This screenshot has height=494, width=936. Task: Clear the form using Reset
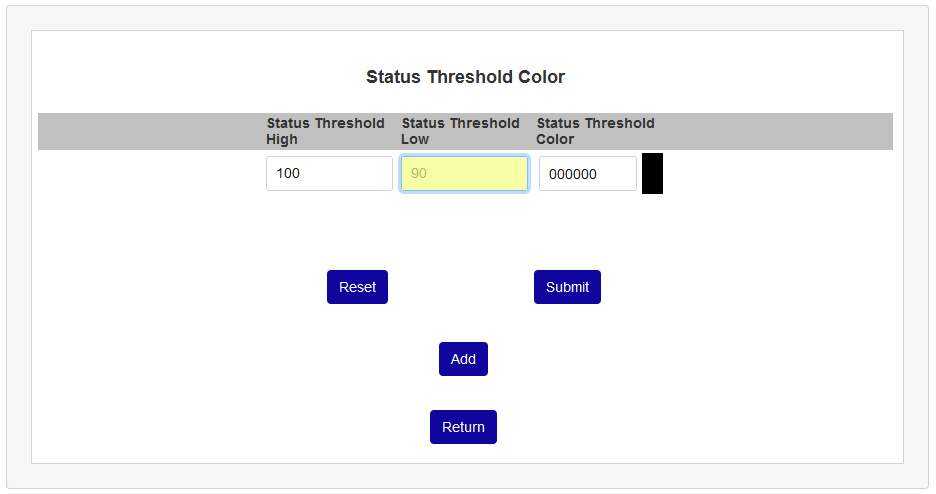(357, 287)
